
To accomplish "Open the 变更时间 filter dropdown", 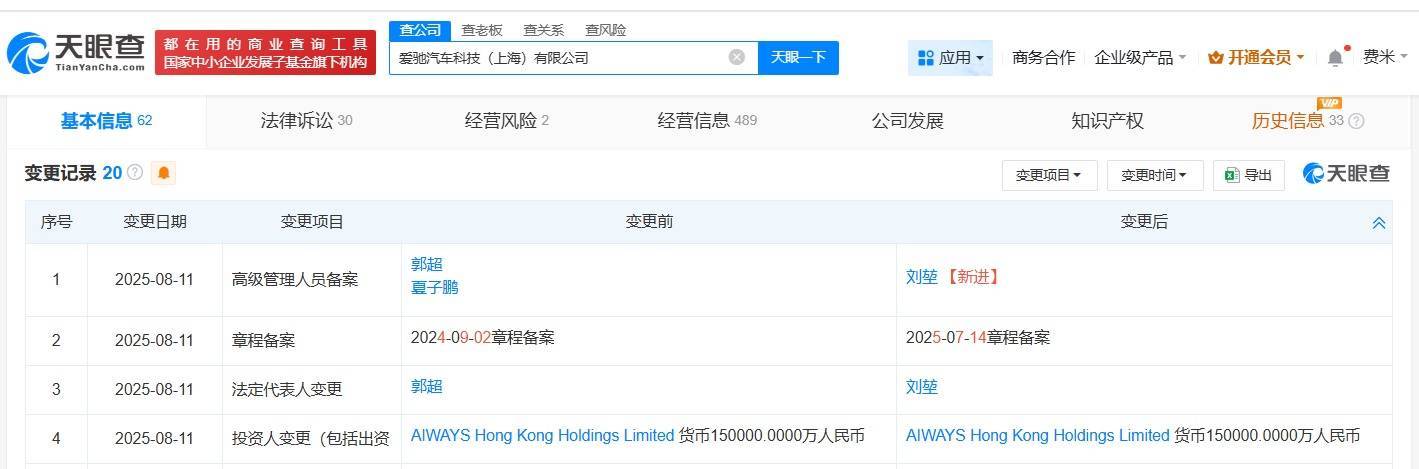I will (x=1154, y=175).
